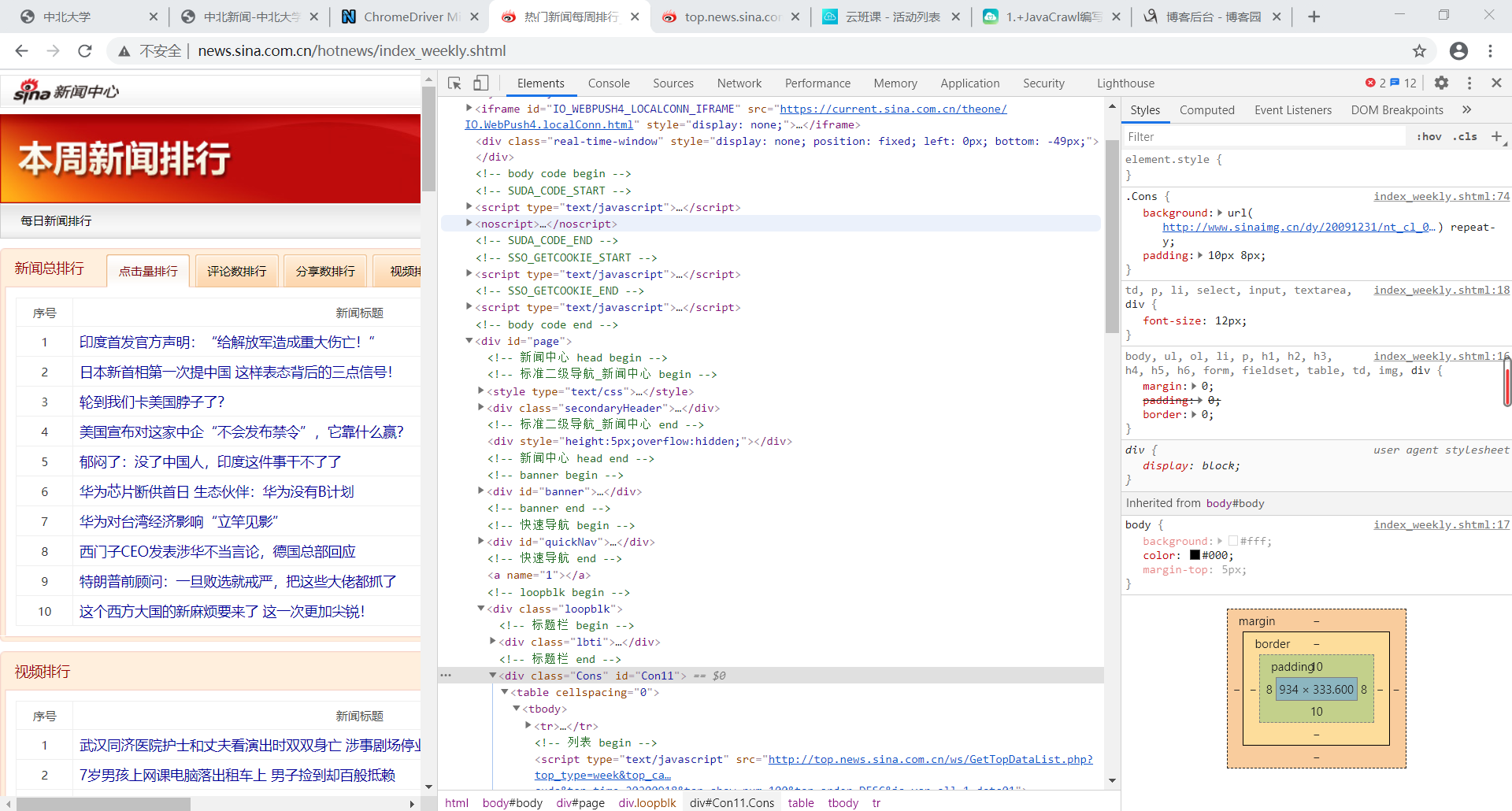Close the 中北大学 tab
Viewport: 1512px width, 811px height.
154,17
